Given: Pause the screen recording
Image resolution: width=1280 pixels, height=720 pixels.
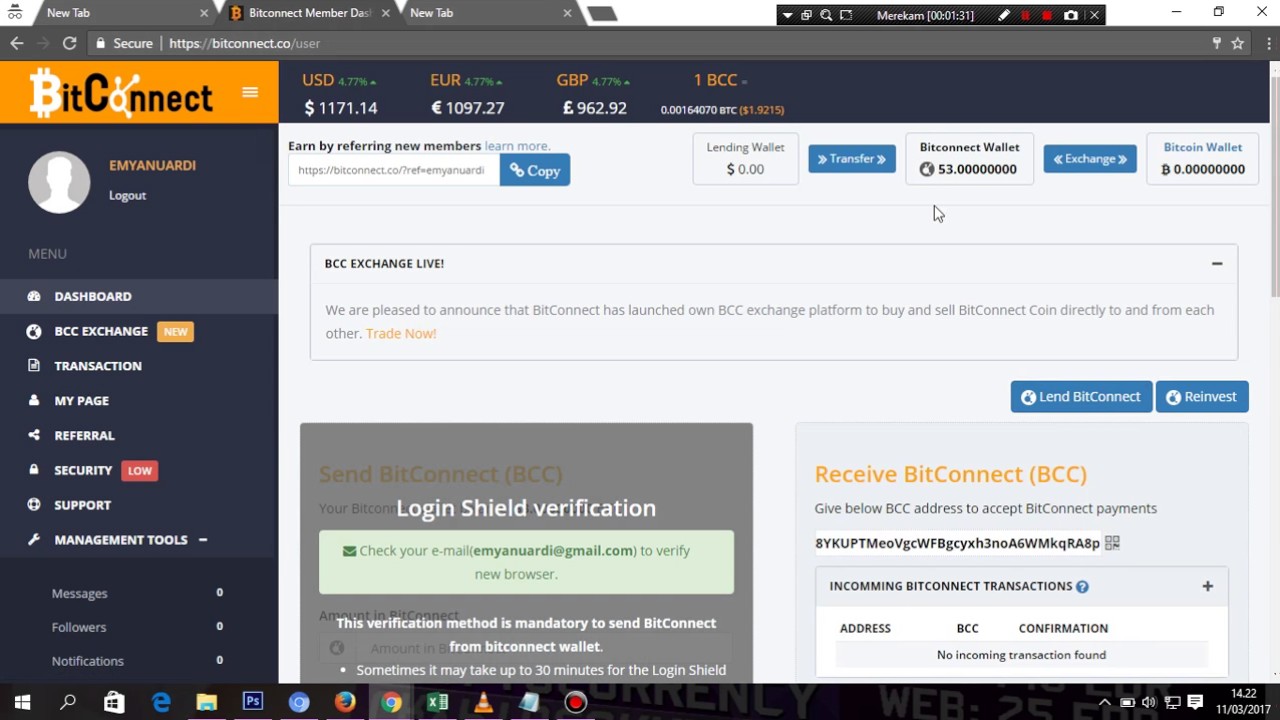Looking at the screenshot, I should click(x=1025, y=15).
